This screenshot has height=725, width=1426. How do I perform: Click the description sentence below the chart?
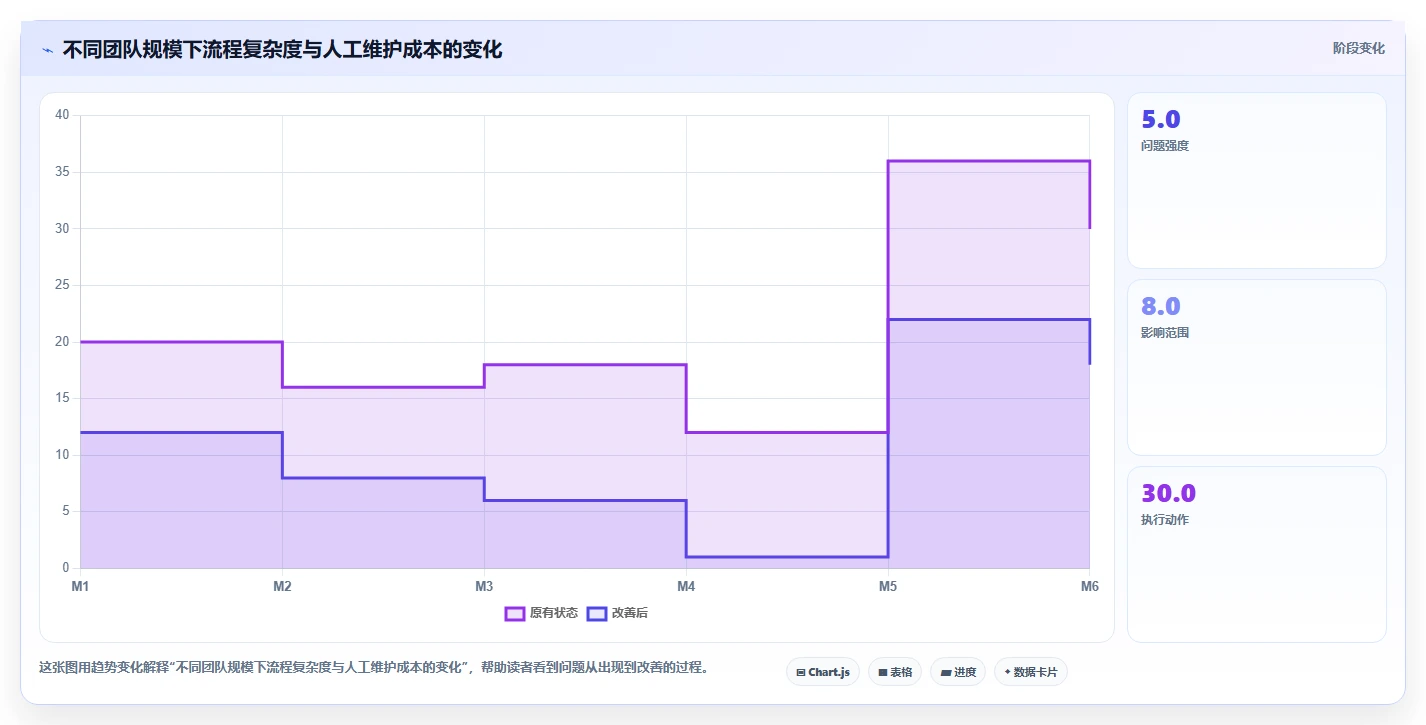click(x=374, y=668)
